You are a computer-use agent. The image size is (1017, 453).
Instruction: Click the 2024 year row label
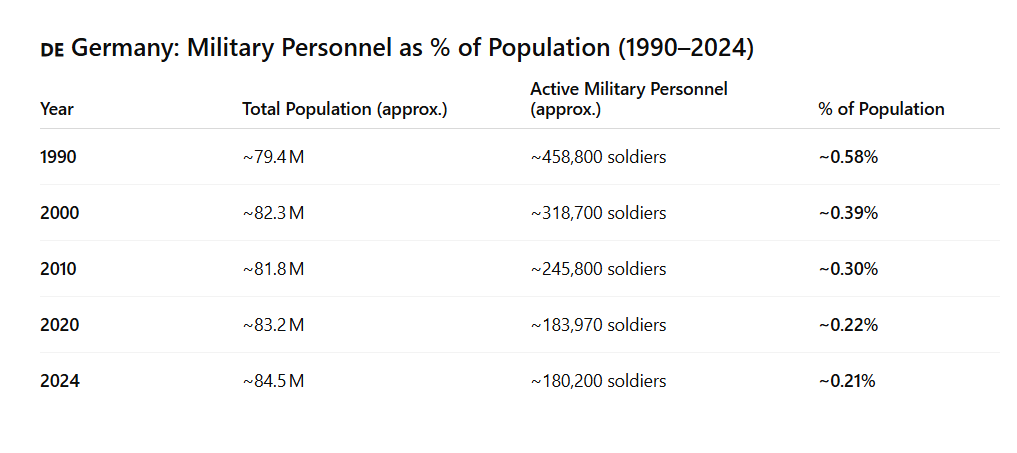click(59, 381)
